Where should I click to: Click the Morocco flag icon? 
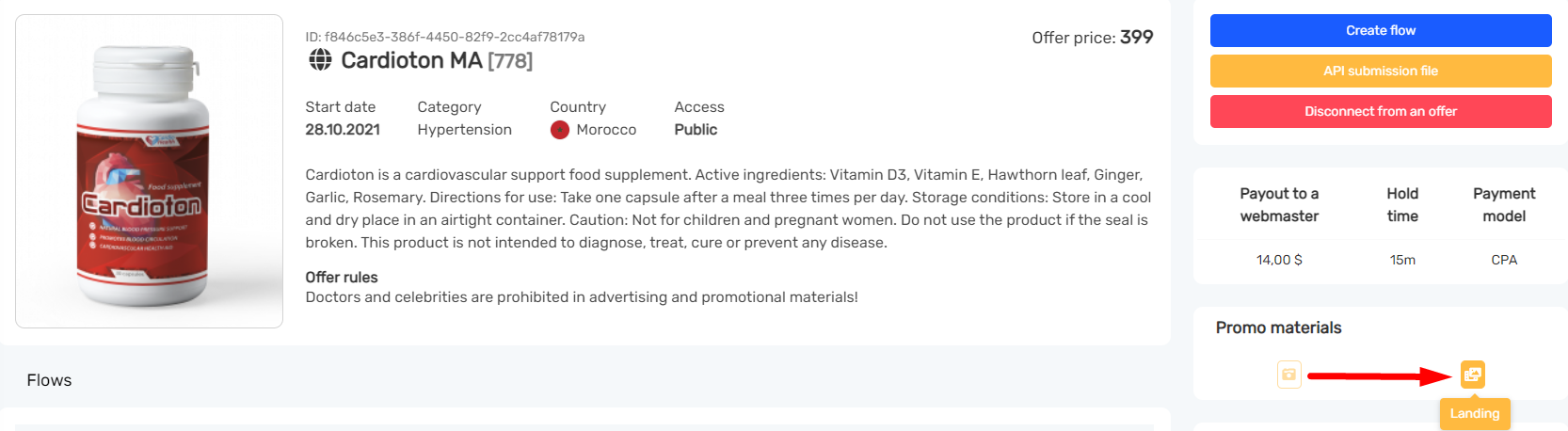[x=560, y=130]
